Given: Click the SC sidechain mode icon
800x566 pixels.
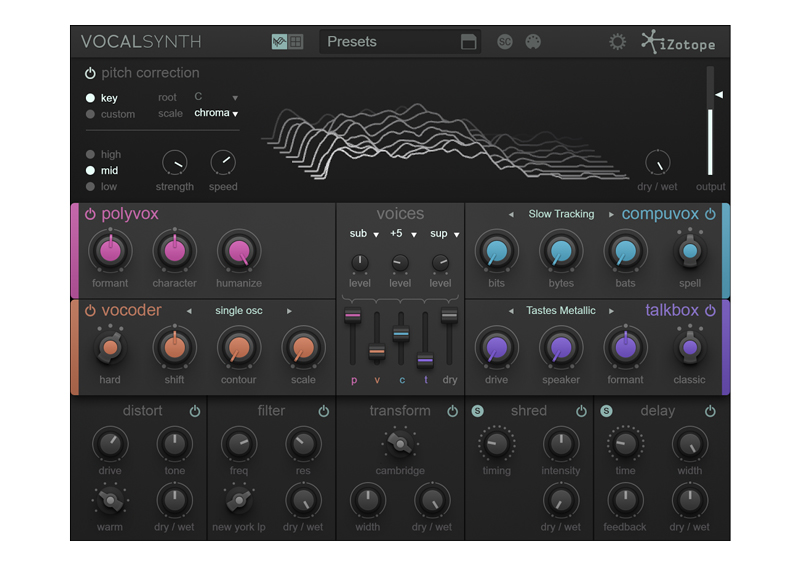Looking at the screenshot, I should click(505, 42).
